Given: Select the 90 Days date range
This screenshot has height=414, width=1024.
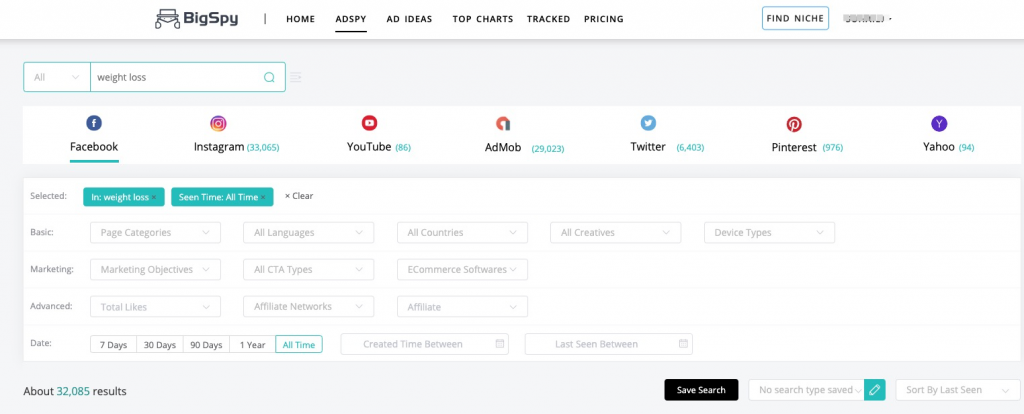Looking at the screenshot, I should [x=206, y=344].
